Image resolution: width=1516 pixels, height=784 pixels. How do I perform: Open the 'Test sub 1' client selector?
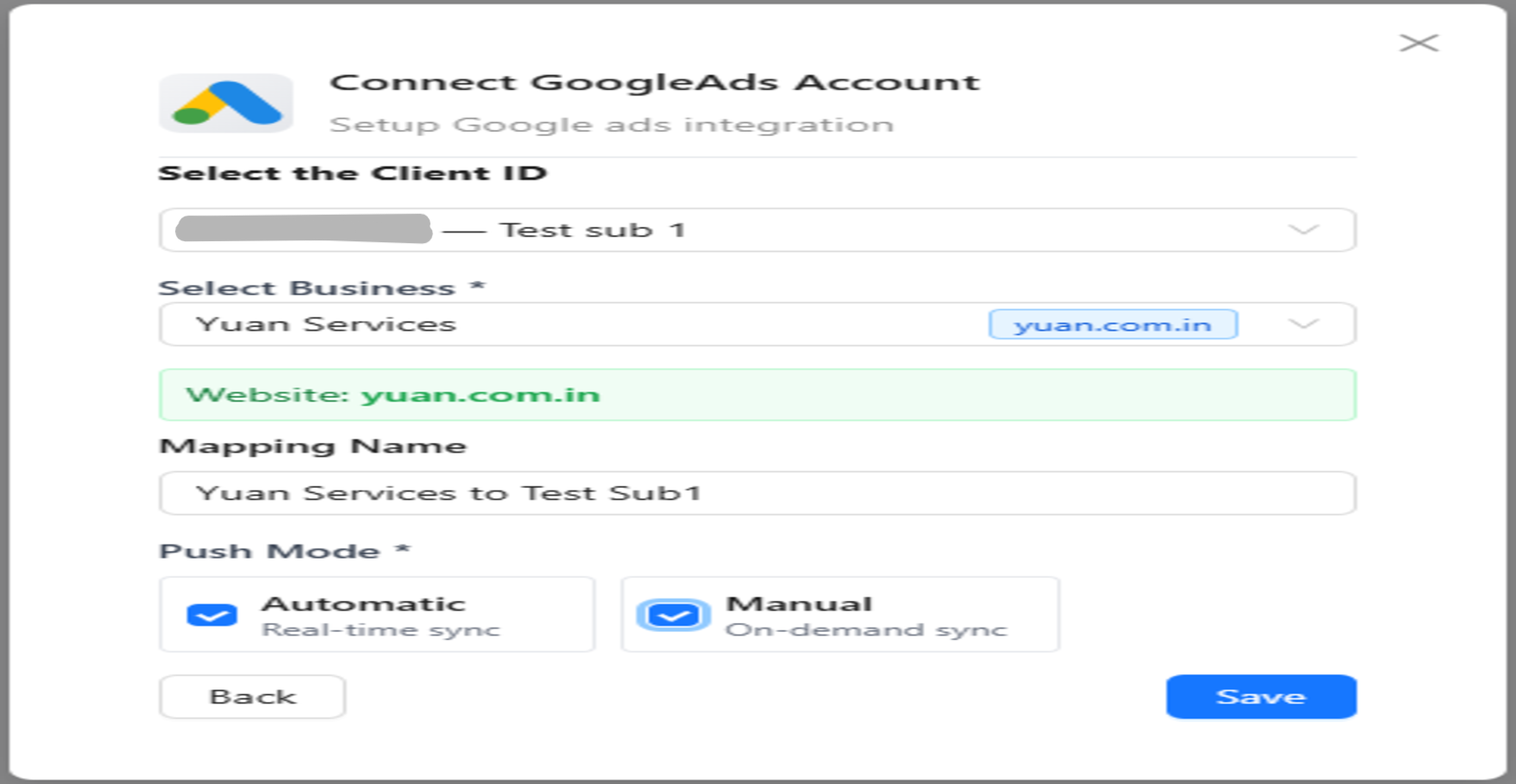(x=592, y=231)
